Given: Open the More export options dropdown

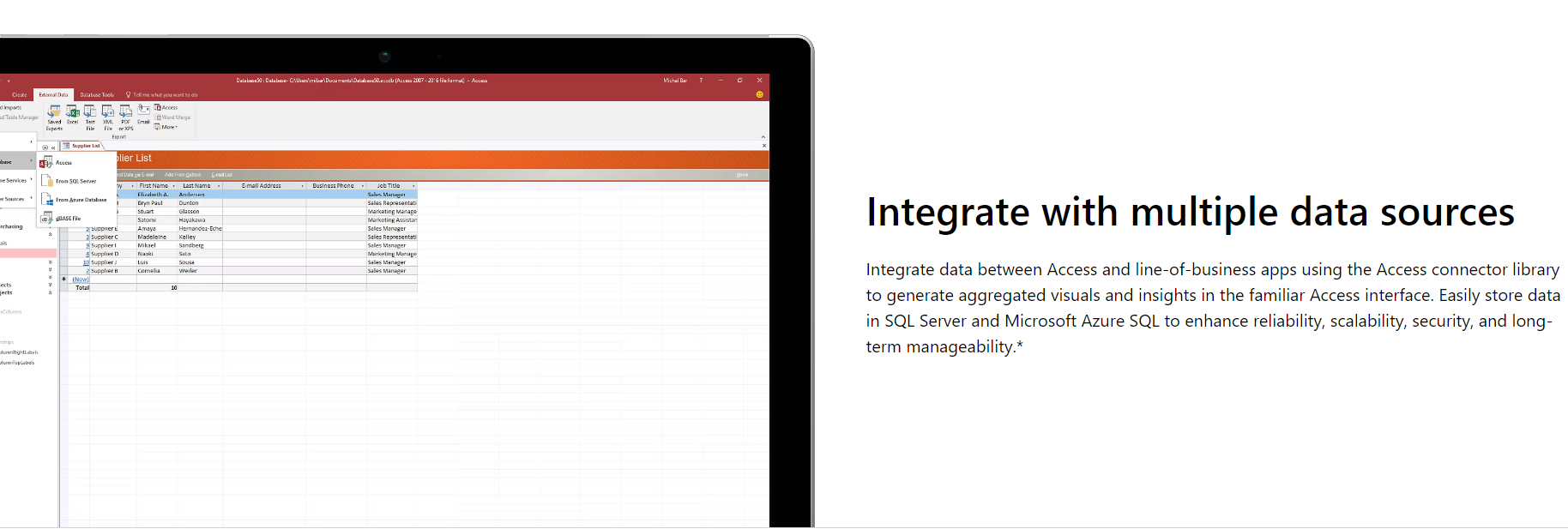Looking at the screenshot, I should (x=166, y=127).
